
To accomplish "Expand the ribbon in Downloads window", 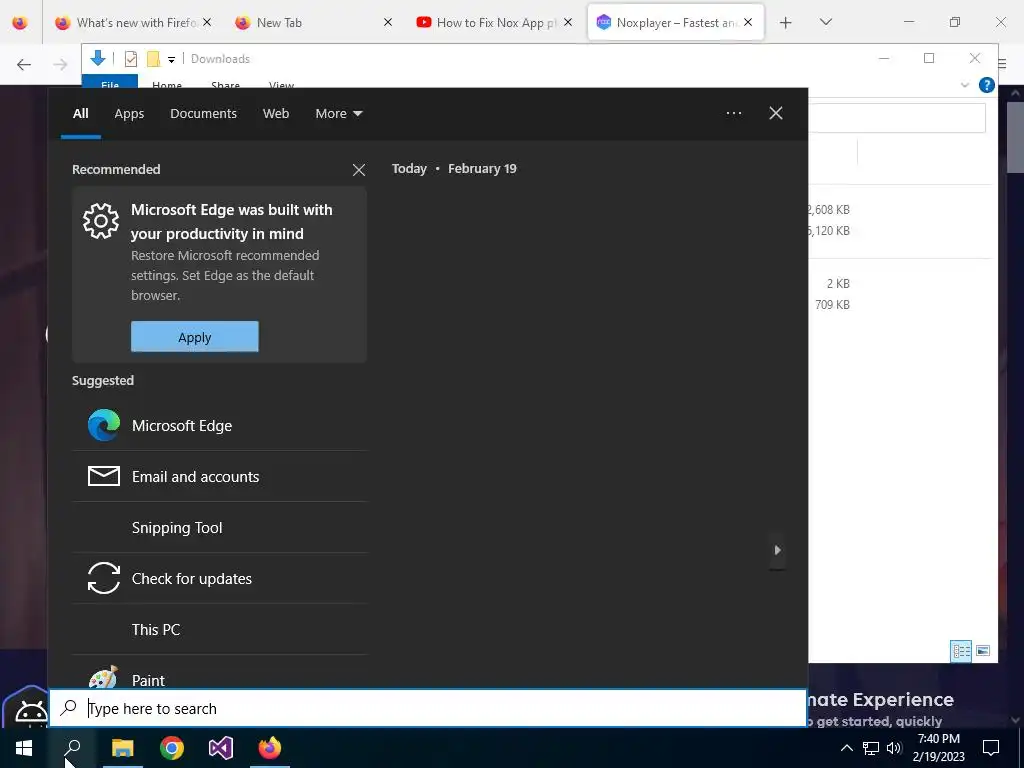I will pos(965,85).
